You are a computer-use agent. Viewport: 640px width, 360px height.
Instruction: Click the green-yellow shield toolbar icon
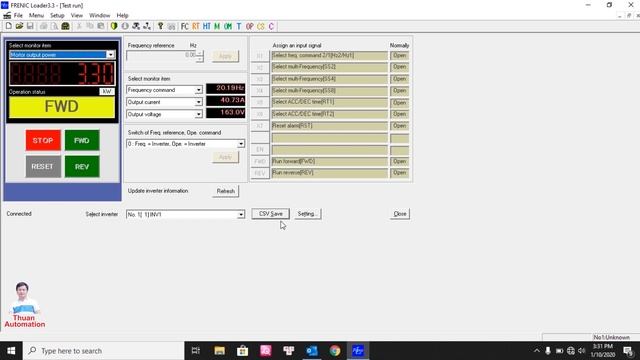click(x=114, y=26)
